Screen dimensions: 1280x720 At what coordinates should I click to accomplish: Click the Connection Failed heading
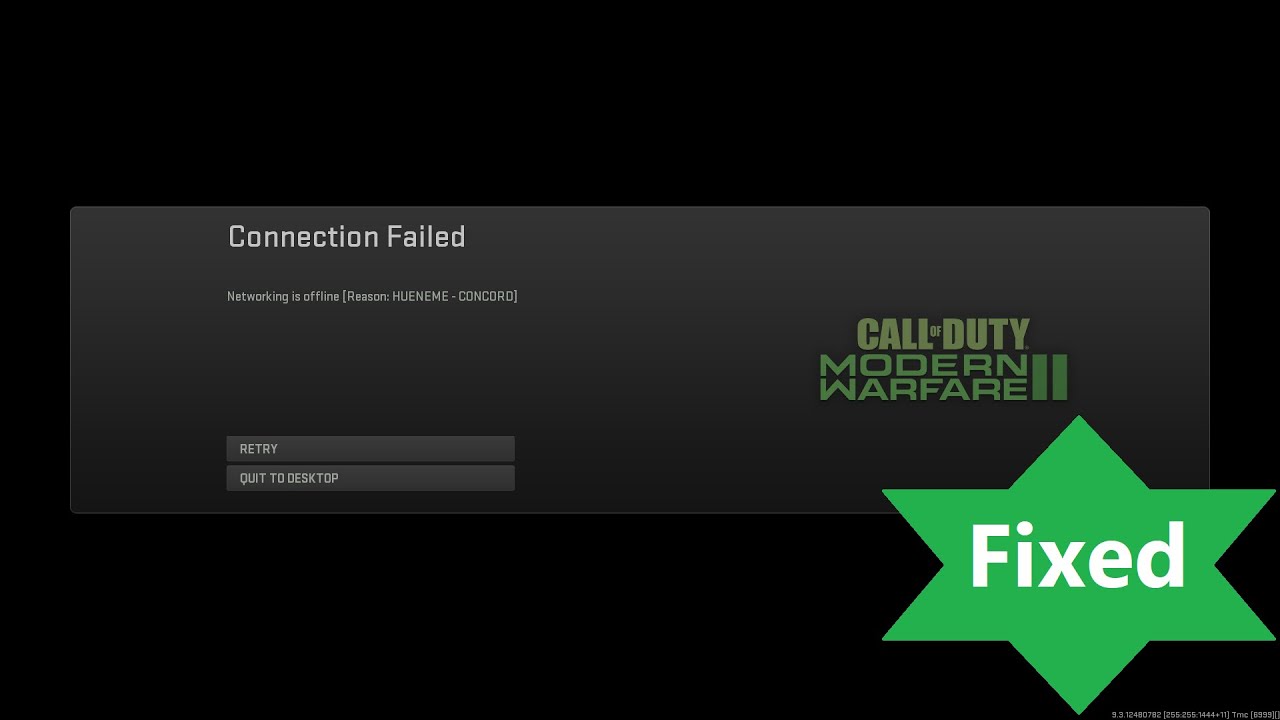pos(347,237)
